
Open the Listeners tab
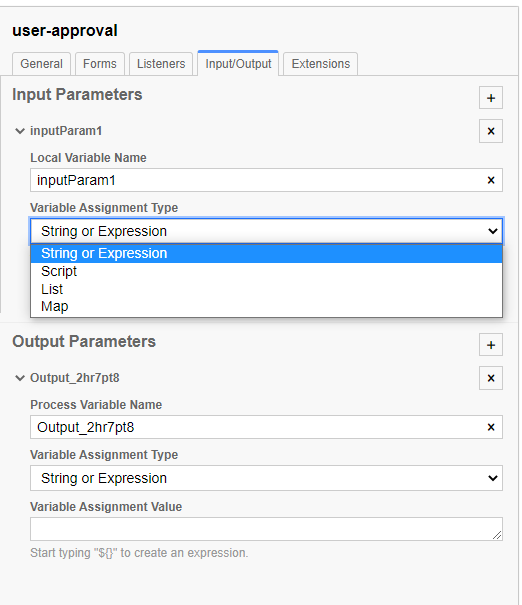[161, 64]
